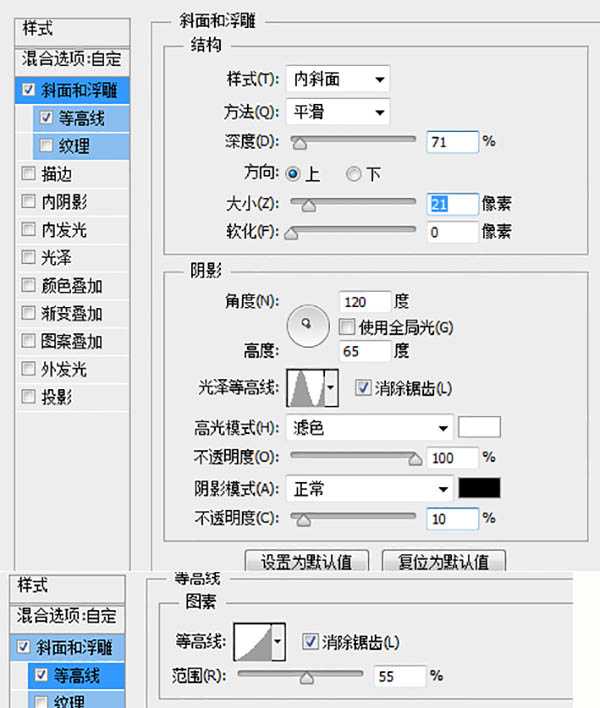
Task: Select direction 下 radio button
Action: click(x=353, y=174)
